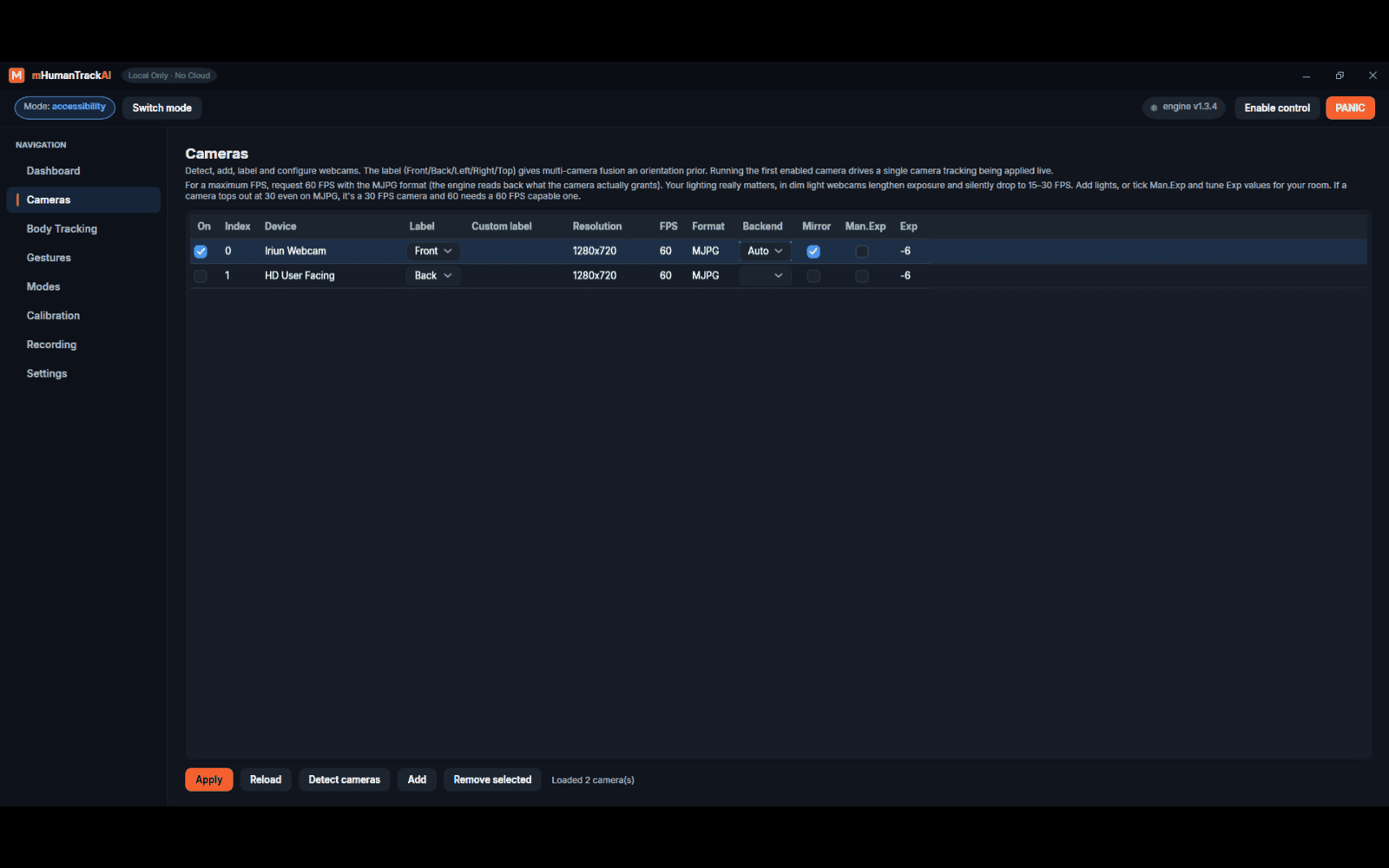Screen dimensions: 1389x868
Task: Click the Apply button
Action: tap(208, 779)
